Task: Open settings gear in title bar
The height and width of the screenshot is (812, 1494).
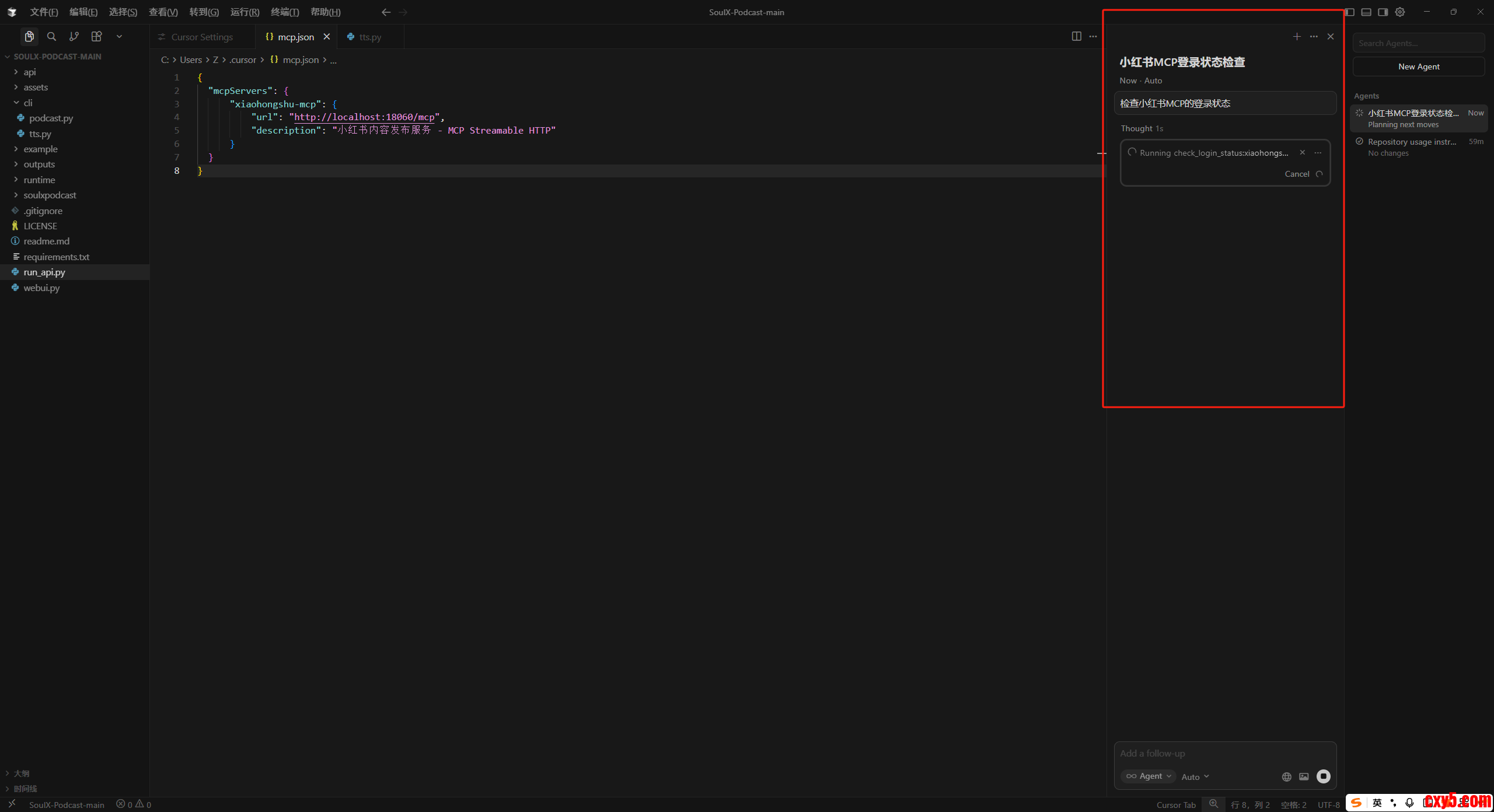Action: pyautogui.click(x=1399, y=12)
